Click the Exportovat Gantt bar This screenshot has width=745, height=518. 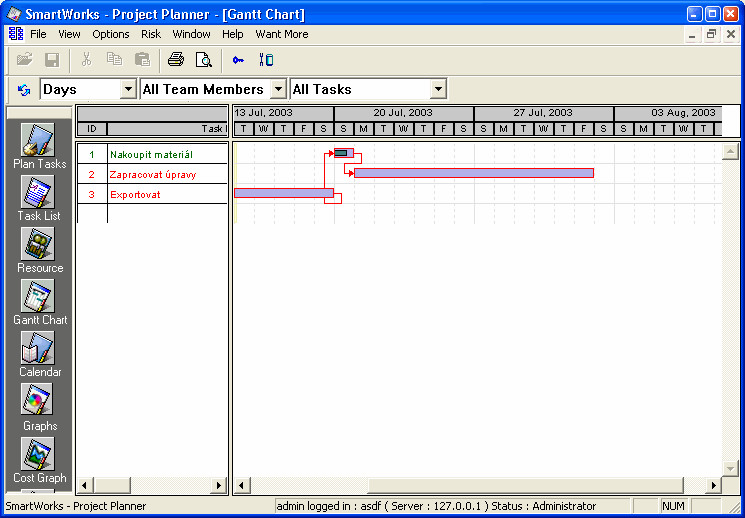284,193
